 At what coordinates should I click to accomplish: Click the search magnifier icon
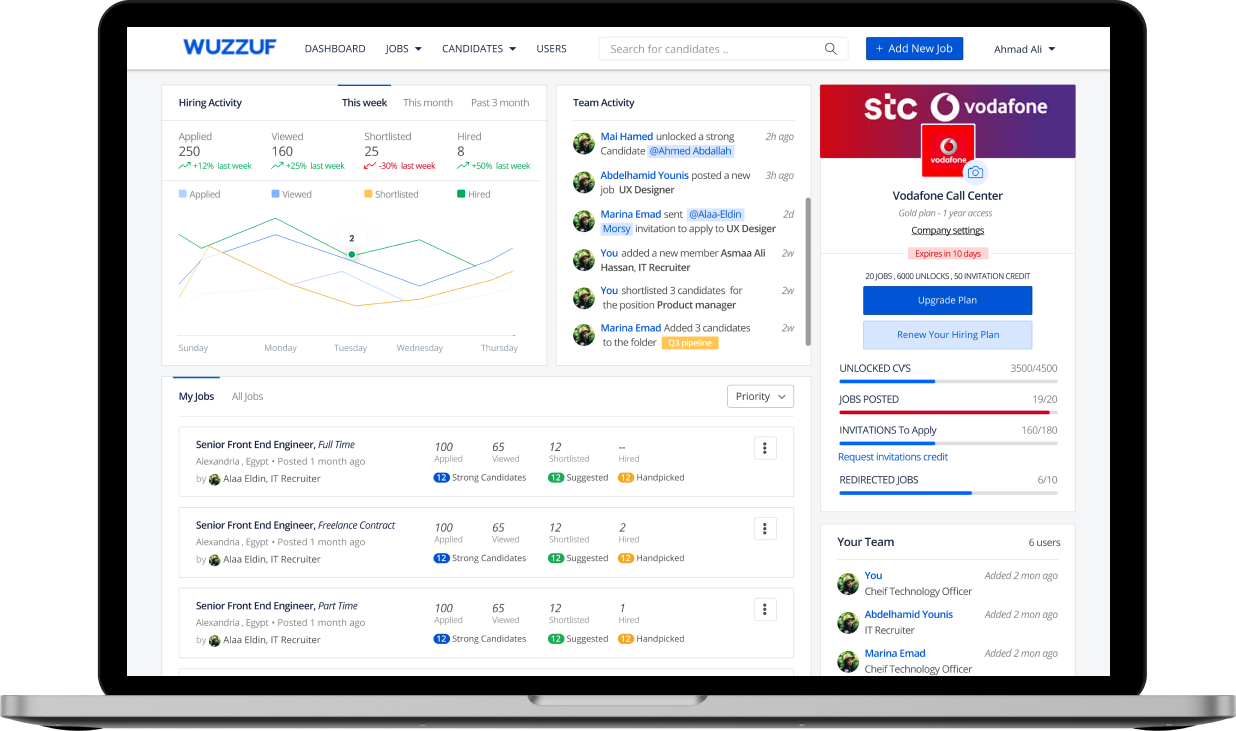point(831,49)
